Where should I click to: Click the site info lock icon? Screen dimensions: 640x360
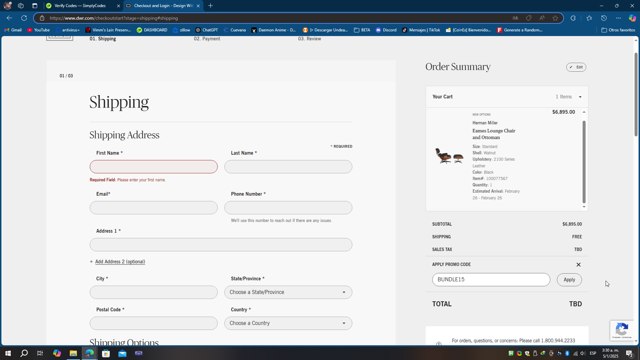[42, 18]
